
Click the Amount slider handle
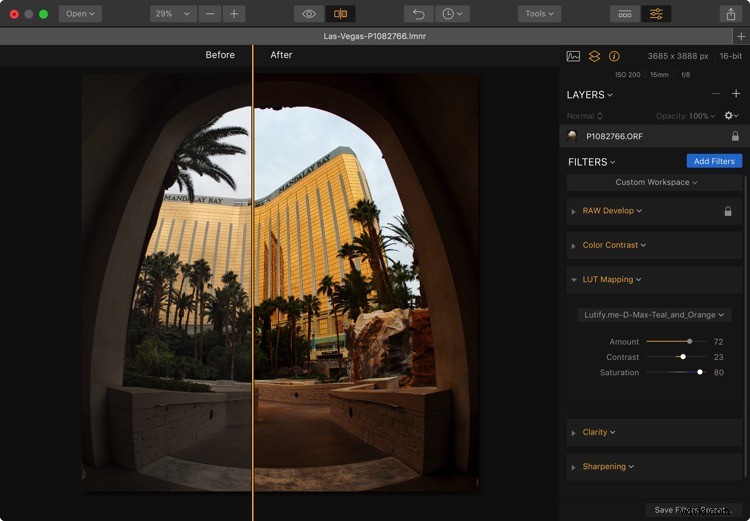[x=689, y=342]
